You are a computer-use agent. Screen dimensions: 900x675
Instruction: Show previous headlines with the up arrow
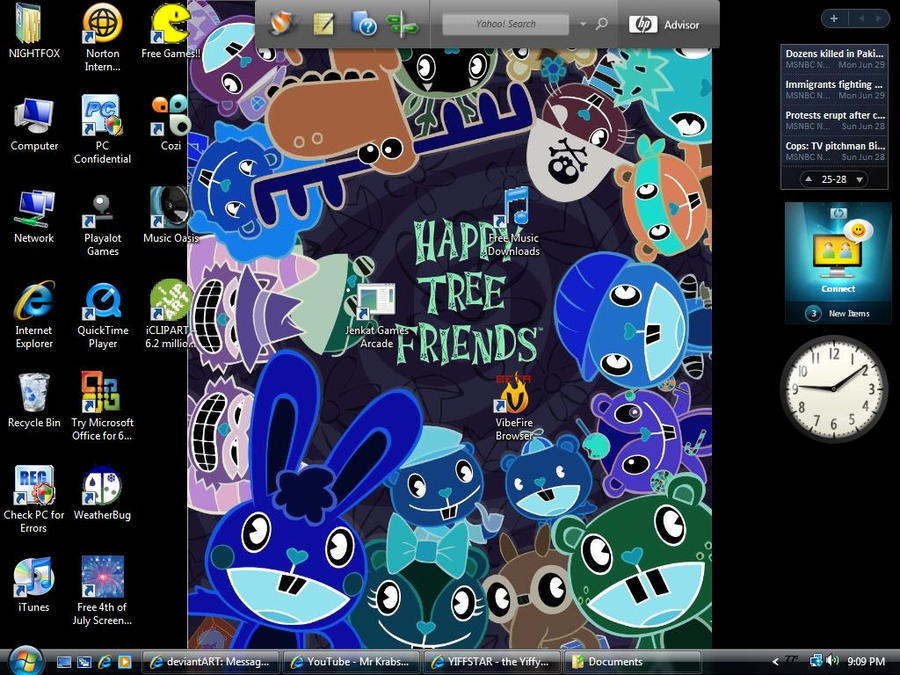(809, 179)
